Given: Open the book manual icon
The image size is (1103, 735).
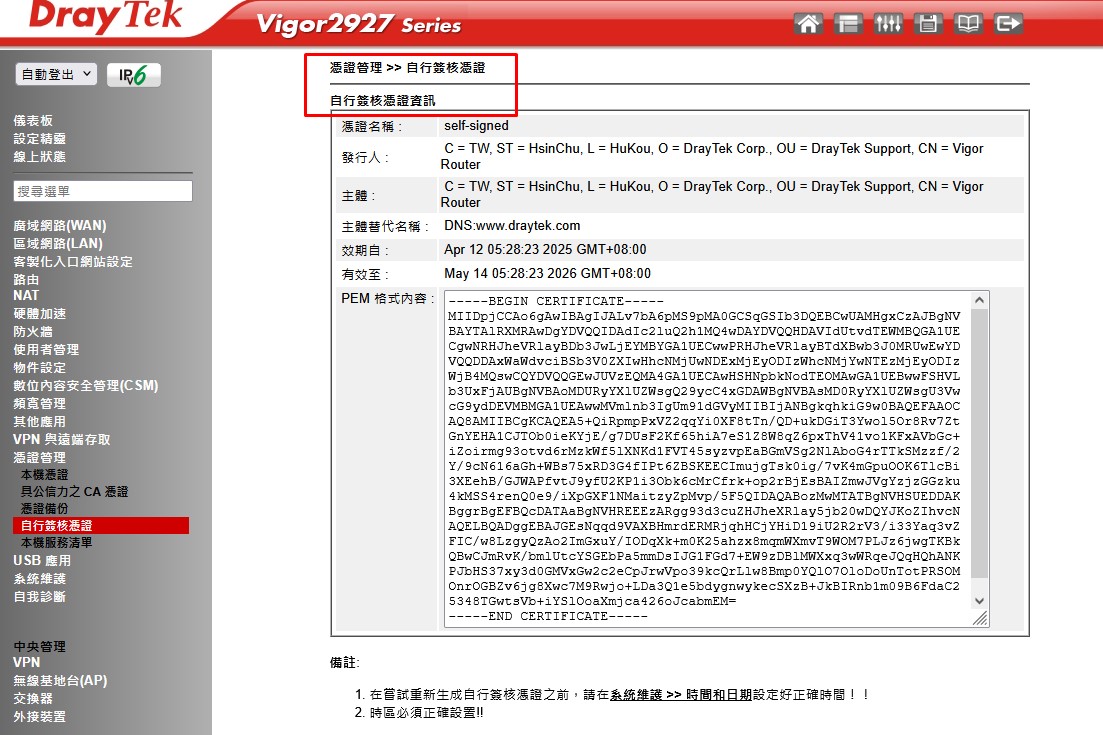Looking at the screenshot, I should (x=968, y=24).
